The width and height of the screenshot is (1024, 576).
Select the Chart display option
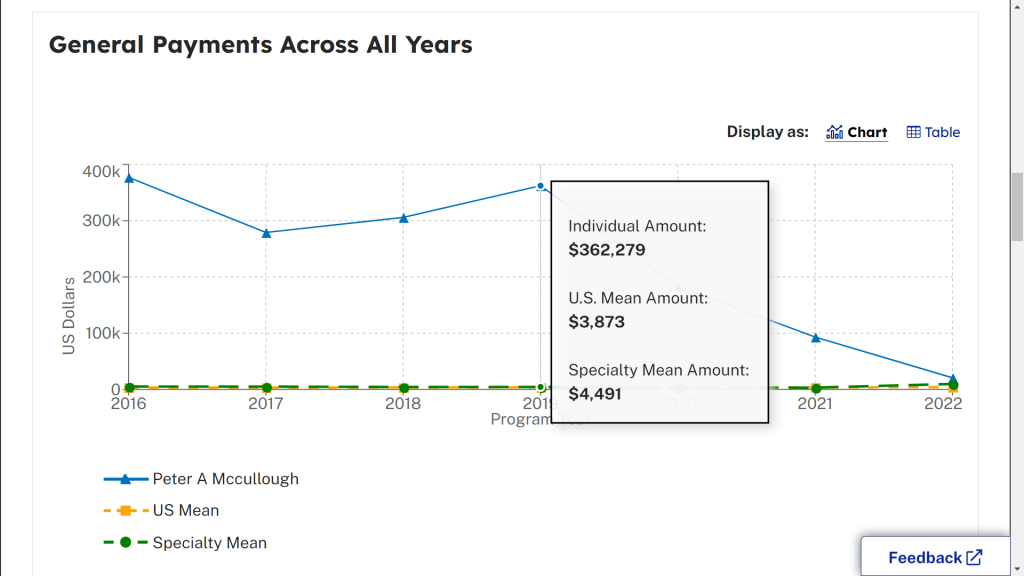(x=867, y=132)
